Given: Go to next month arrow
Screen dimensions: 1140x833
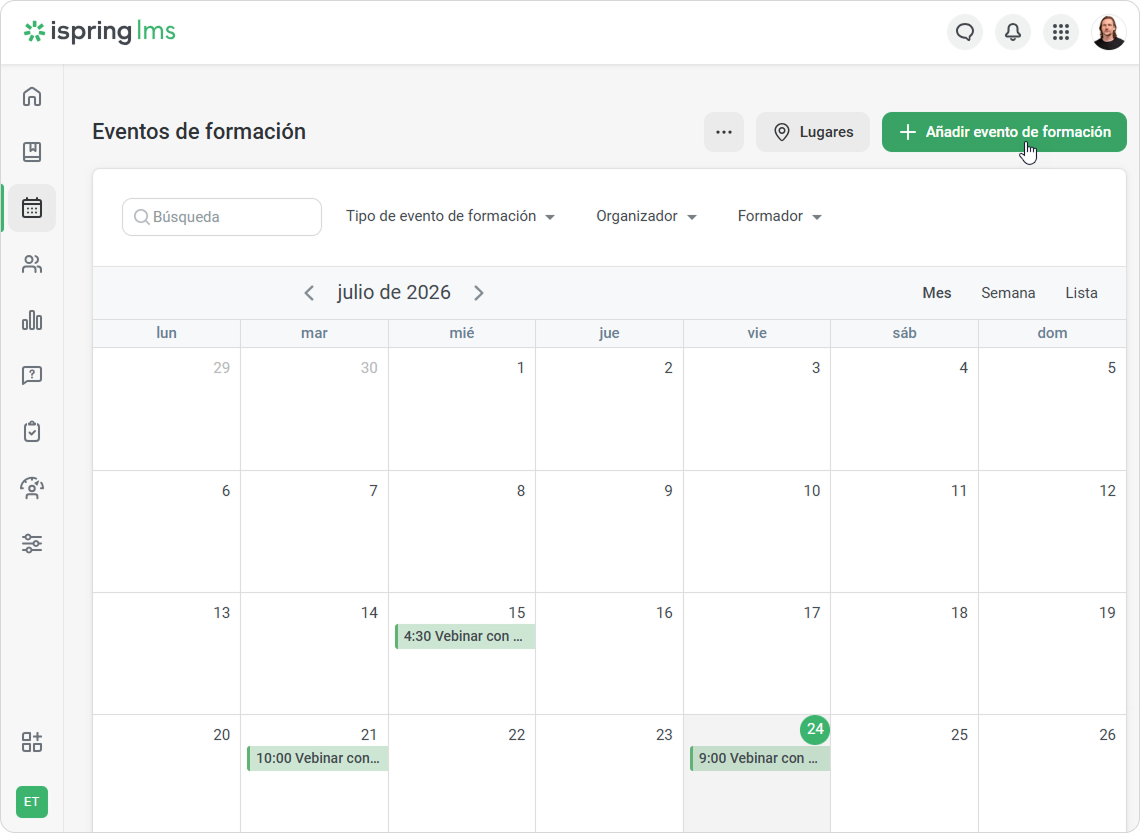Looking at the screenshot, I should [x=478, y=293].
